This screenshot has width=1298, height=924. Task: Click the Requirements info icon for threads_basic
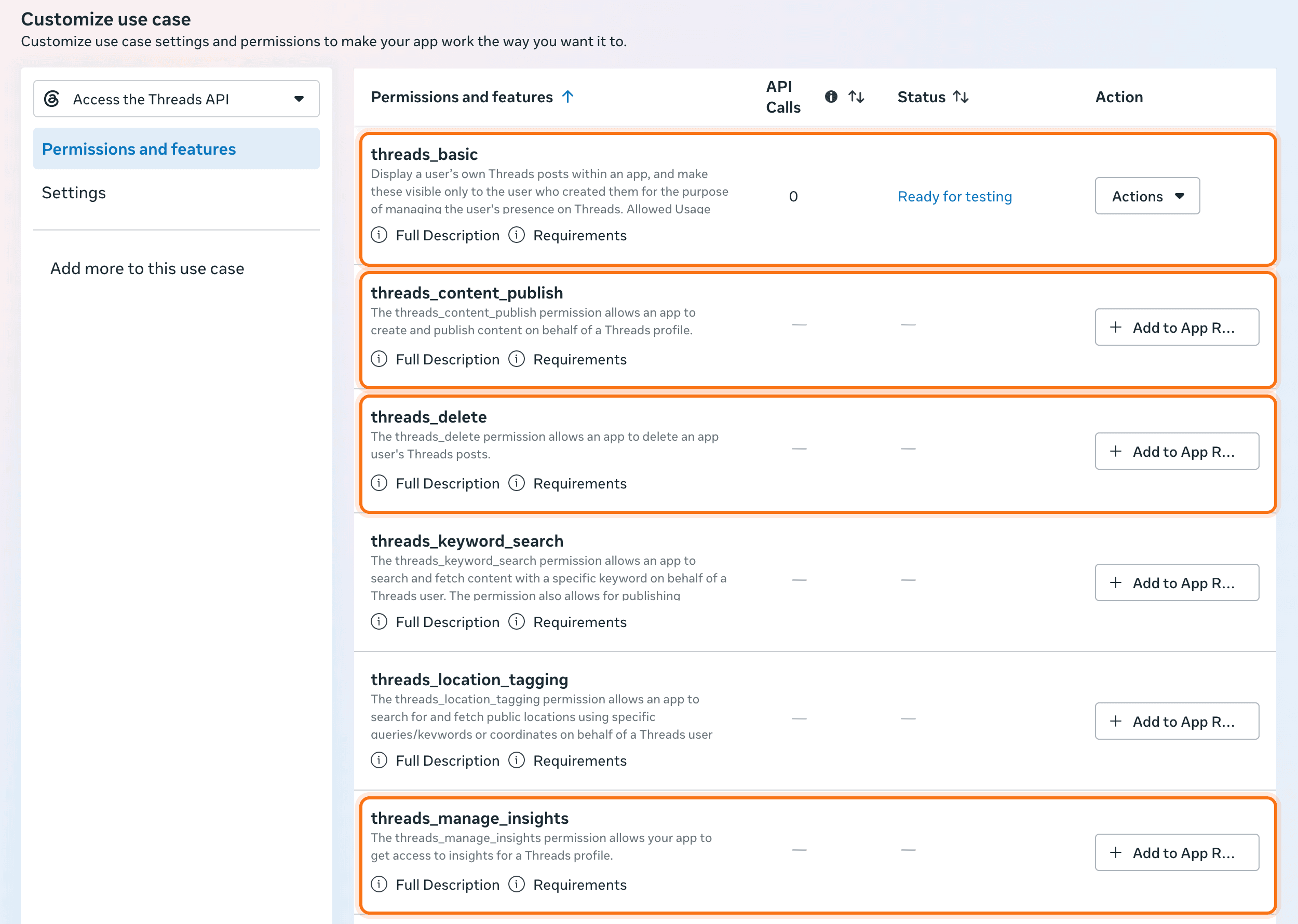tap(517, 235)
